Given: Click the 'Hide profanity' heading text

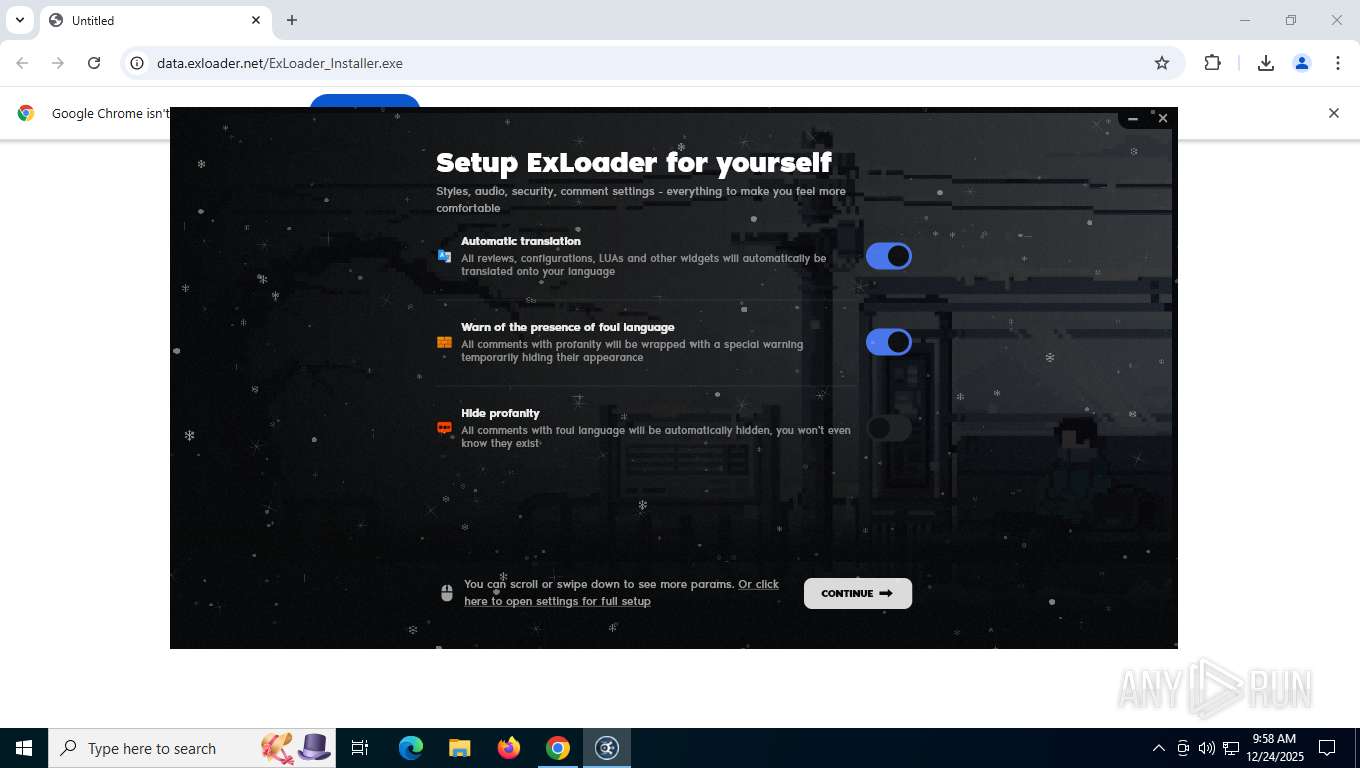Looking at the screenshot, I should [x=500, y=413].
